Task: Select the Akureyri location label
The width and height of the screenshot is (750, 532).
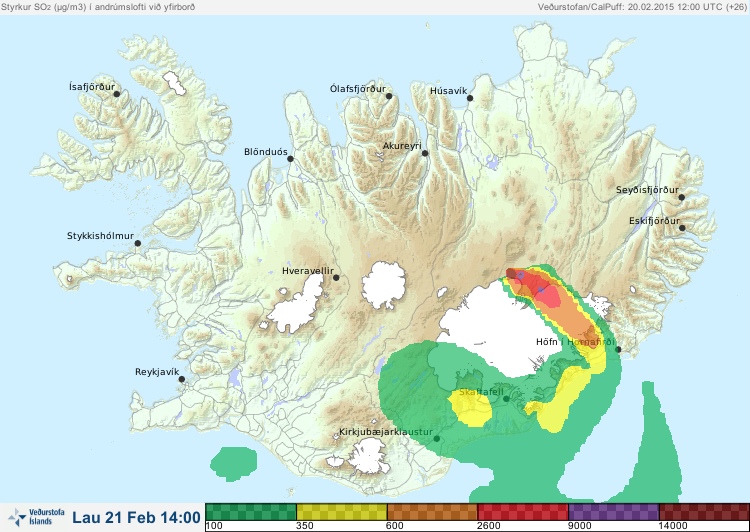Action: tap(402, 146)
